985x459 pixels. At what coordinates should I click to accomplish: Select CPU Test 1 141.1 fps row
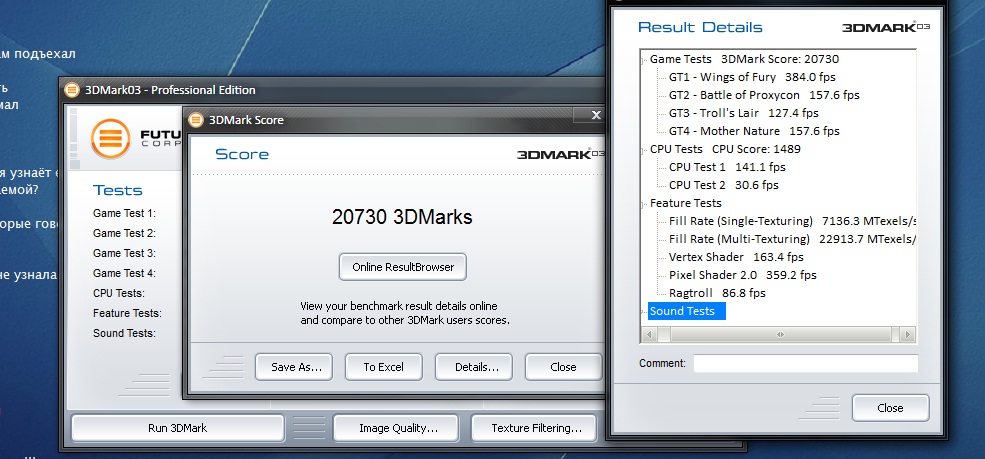[x=727, y=167]
